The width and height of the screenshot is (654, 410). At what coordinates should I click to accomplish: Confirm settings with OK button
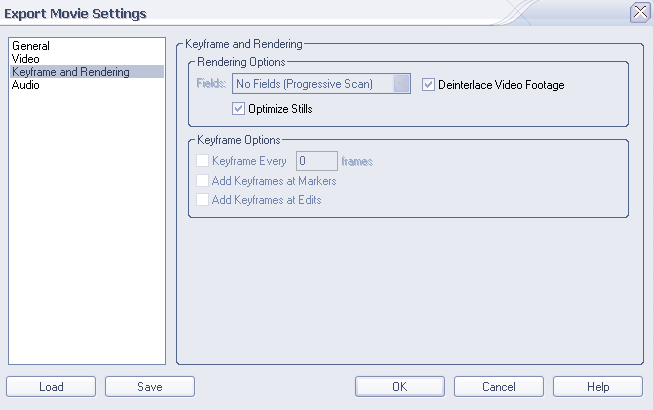[x=400, y=387]
